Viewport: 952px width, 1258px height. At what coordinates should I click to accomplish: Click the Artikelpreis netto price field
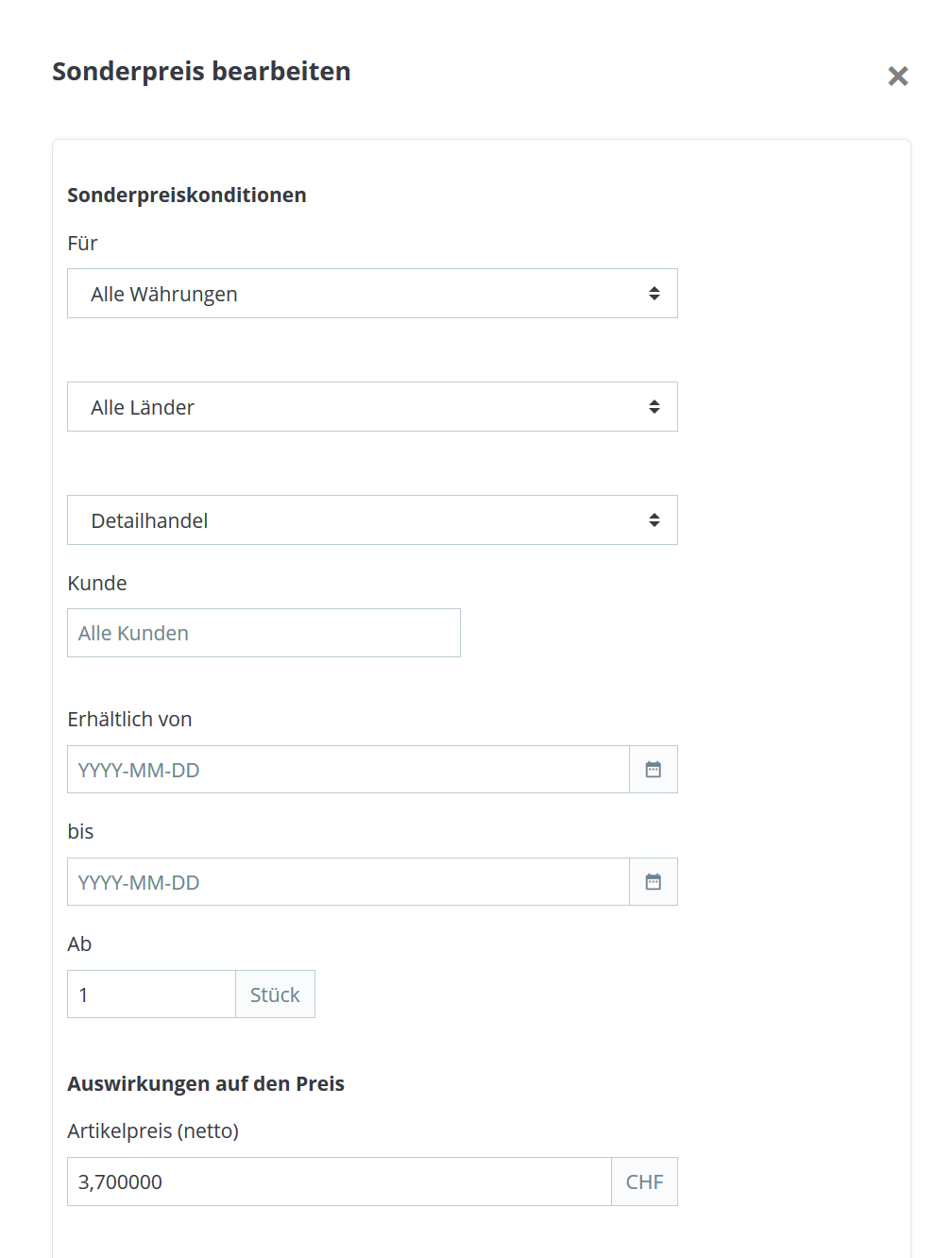339,1181
